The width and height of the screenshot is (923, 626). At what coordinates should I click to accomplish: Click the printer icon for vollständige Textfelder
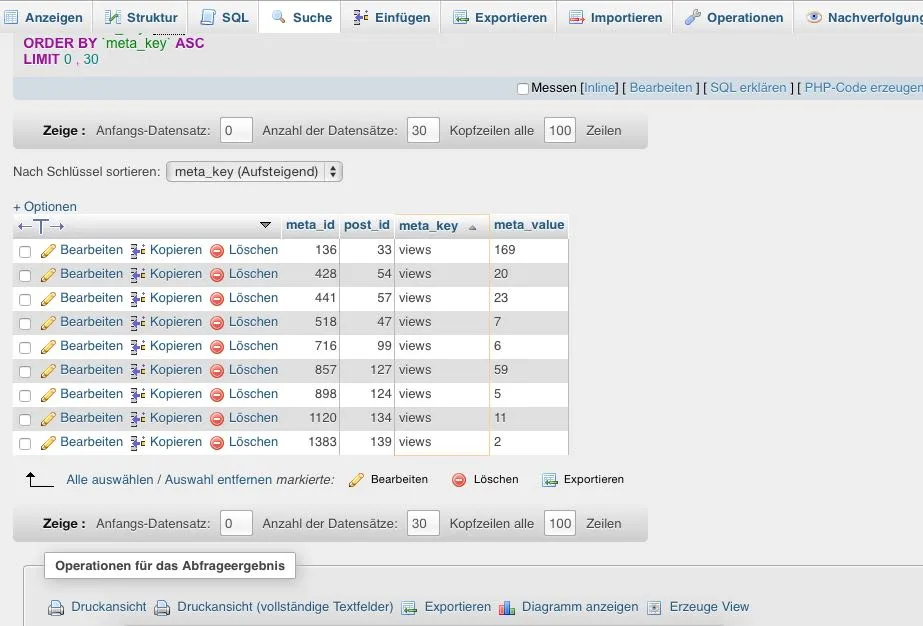162,608
